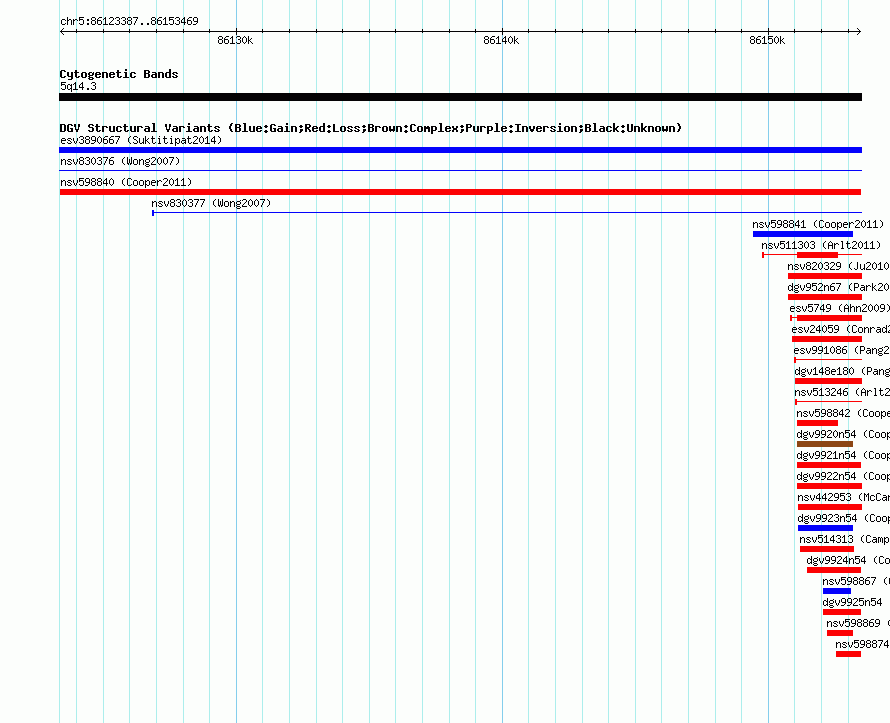Click the blue nsv598867 gain bar
Viewport: 890px width, 723px height.
point(837,591)
